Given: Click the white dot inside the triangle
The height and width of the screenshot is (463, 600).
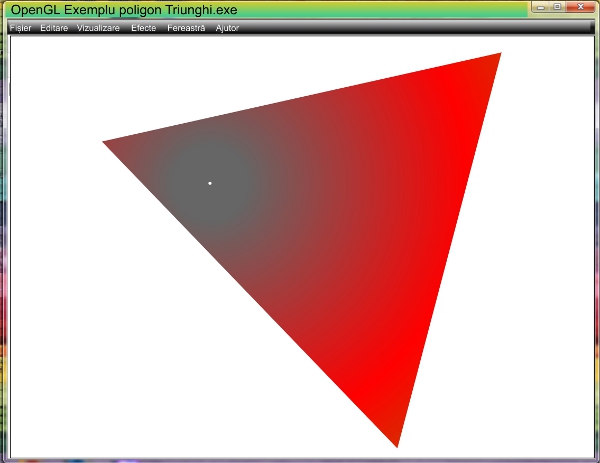Looking at the screenshot, I should tap(210, 183).
